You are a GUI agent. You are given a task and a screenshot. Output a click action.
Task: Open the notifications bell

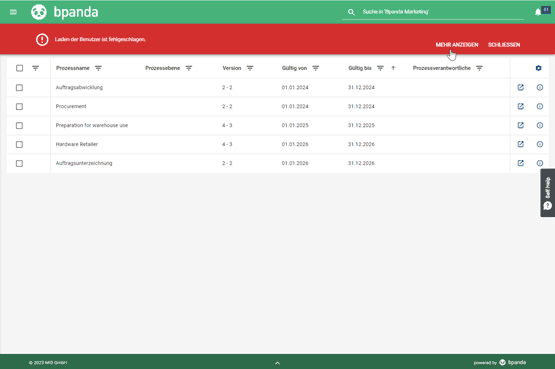click(x=538, y=12)
